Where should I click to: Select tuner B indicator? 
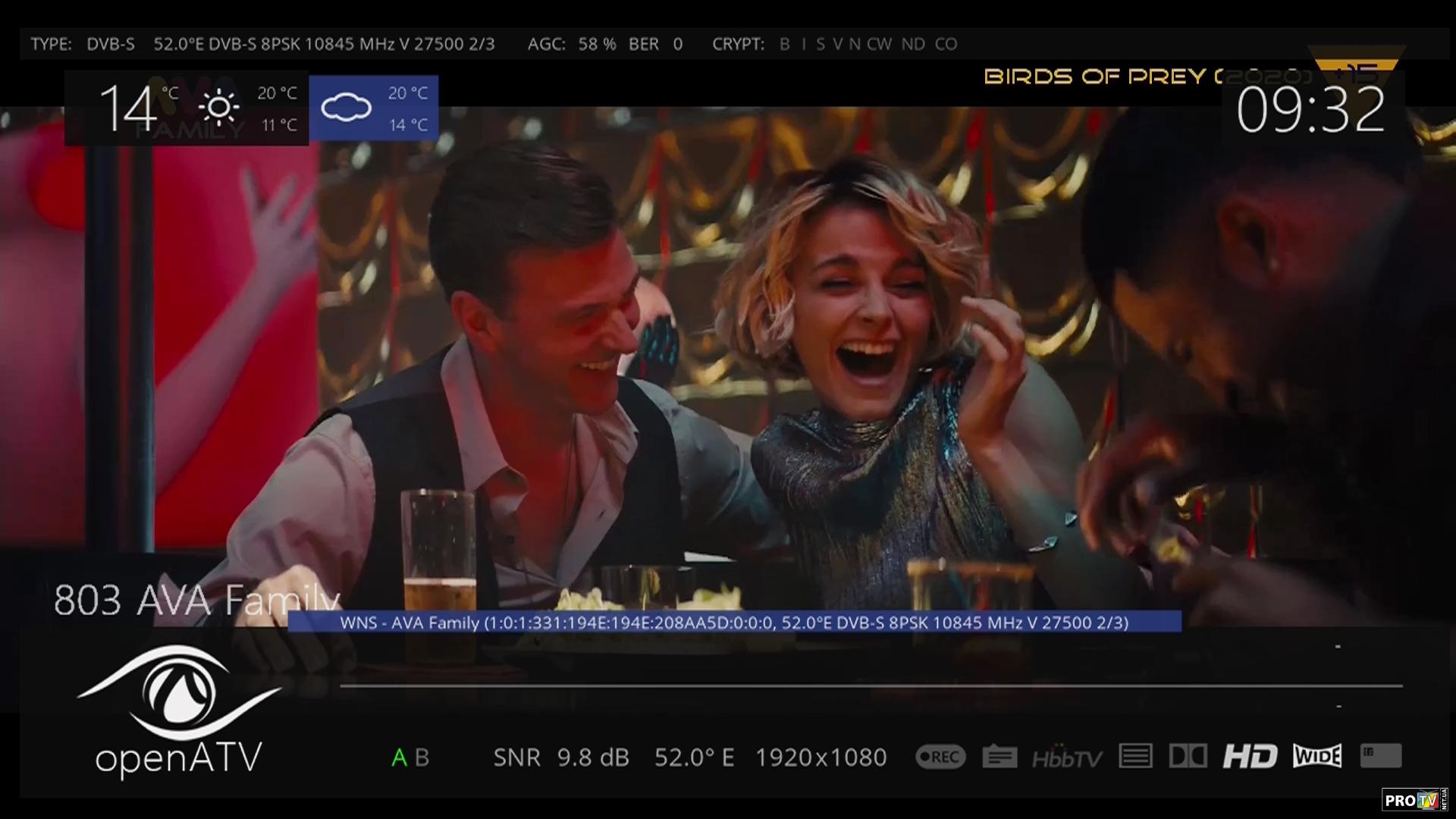422,758
